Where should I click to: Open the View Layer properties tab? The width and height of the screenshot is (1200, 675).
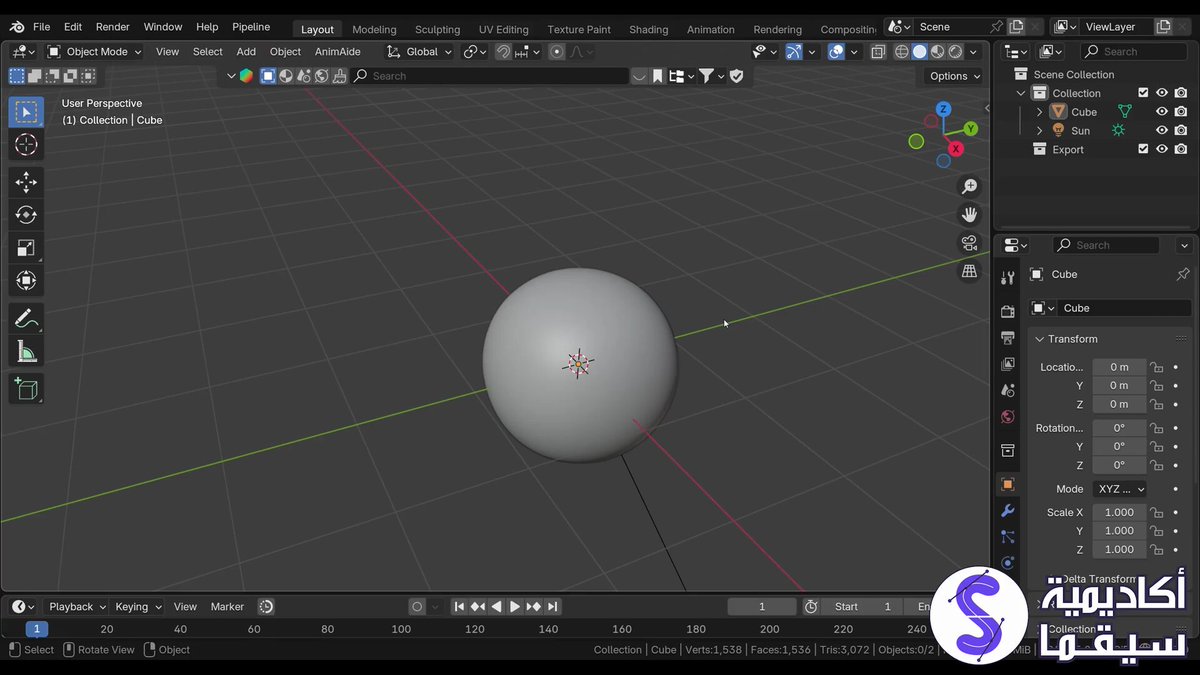[x=1008, y=364]
